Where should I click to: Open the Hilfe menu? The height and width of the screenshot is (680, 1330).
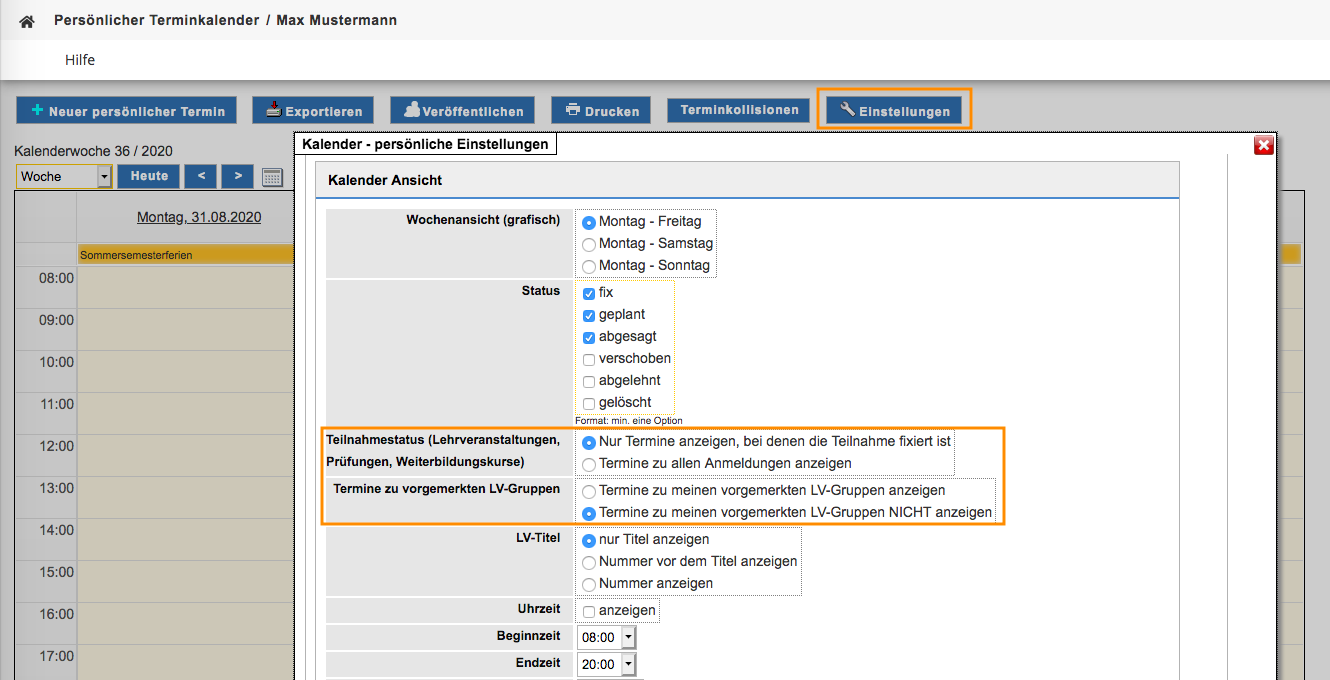pyautogui.click(x=80, y=60)
